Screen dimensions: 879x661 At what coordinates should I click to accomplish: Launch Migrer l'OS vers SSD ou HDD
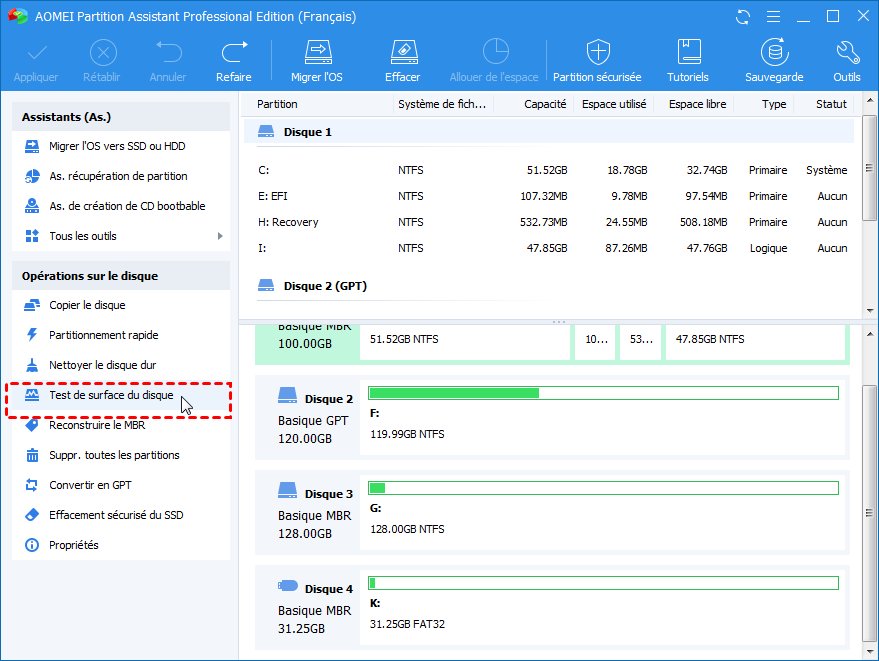tap(121, 146)
